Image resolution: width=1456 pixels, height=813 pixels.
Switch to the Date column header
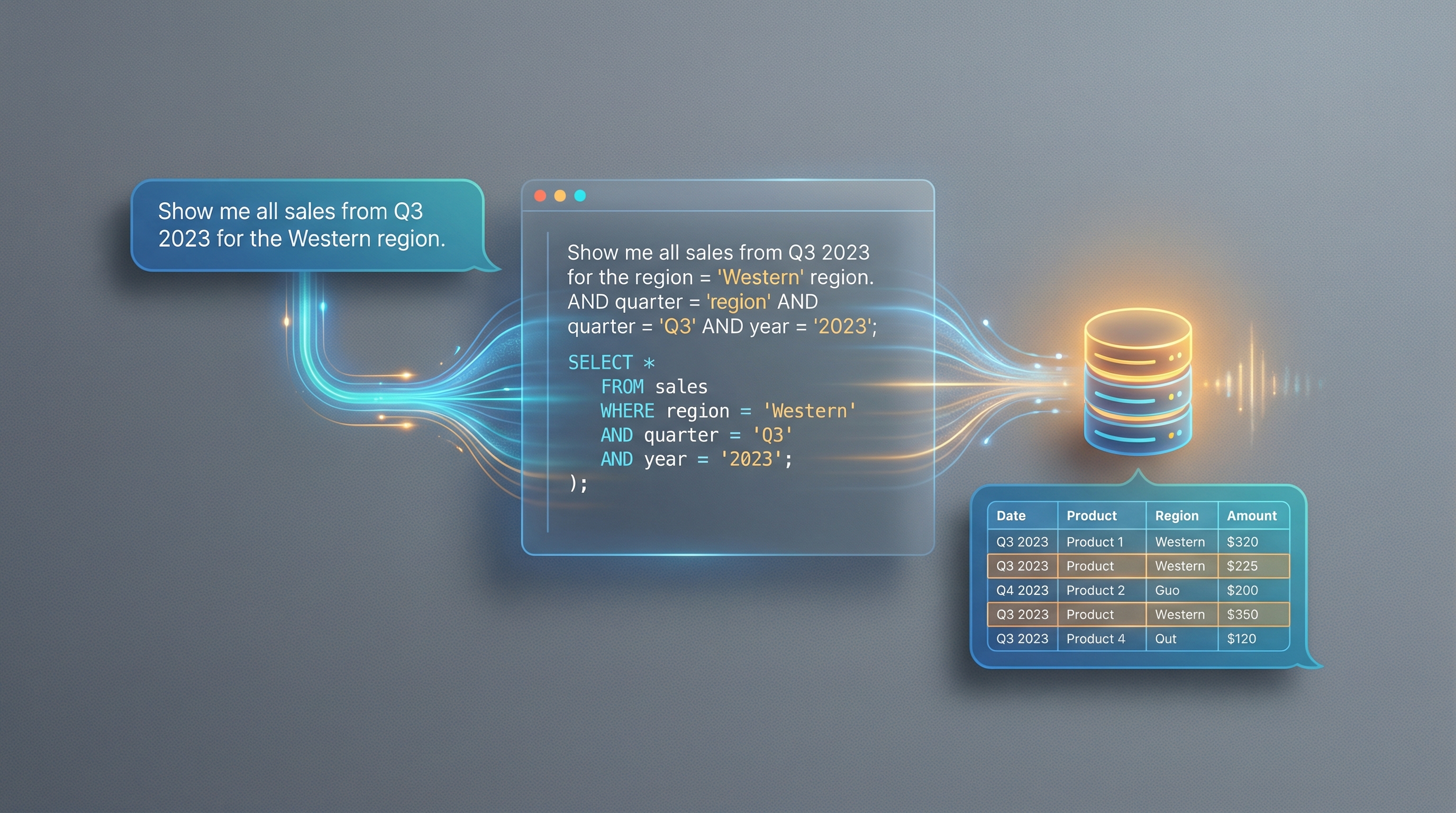coord(1011,516)
